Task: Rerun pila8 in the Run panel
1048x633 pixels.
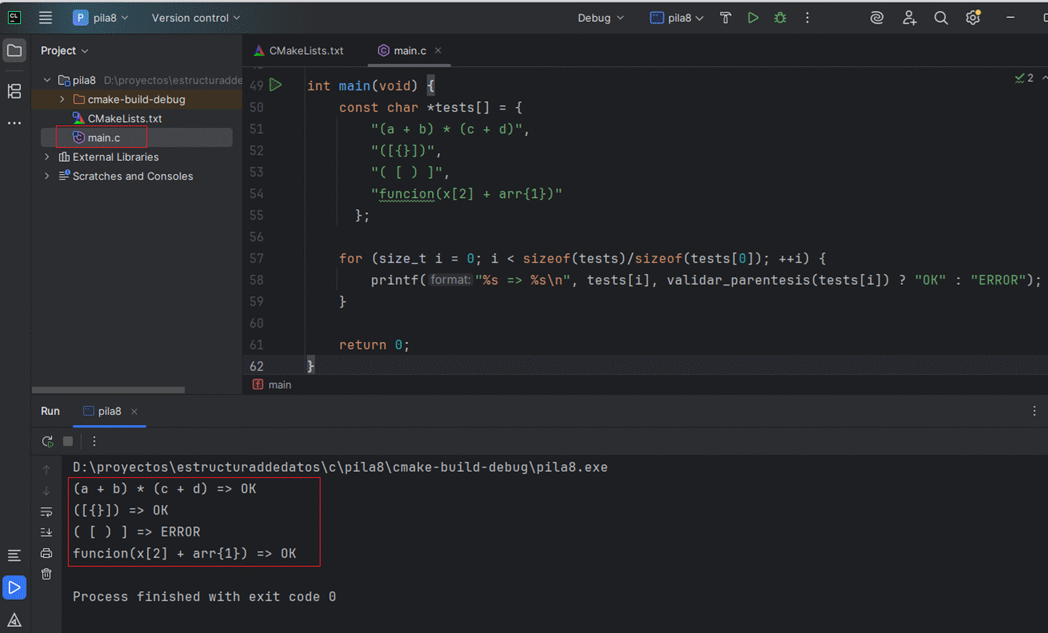Action: coord(47,441)
